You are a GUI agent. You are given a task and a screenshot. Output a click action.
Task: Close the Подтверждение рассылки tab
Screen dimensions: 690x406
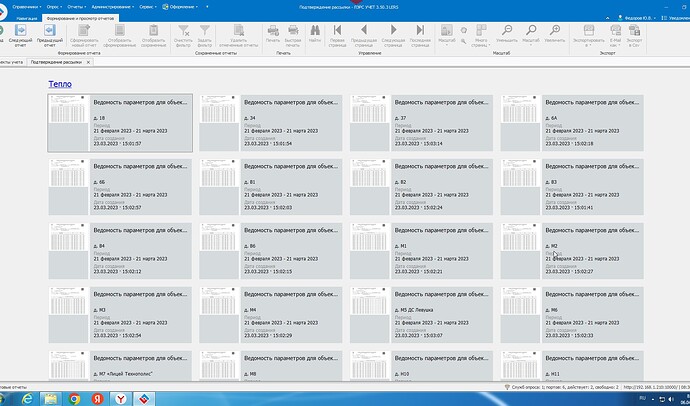point(88,62)
